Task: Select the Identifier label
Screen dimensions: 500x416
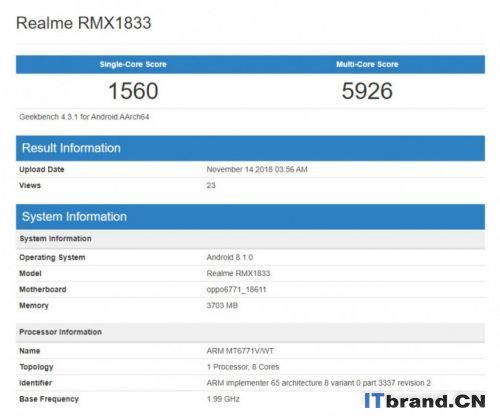Action: click(x=36, y=383)
